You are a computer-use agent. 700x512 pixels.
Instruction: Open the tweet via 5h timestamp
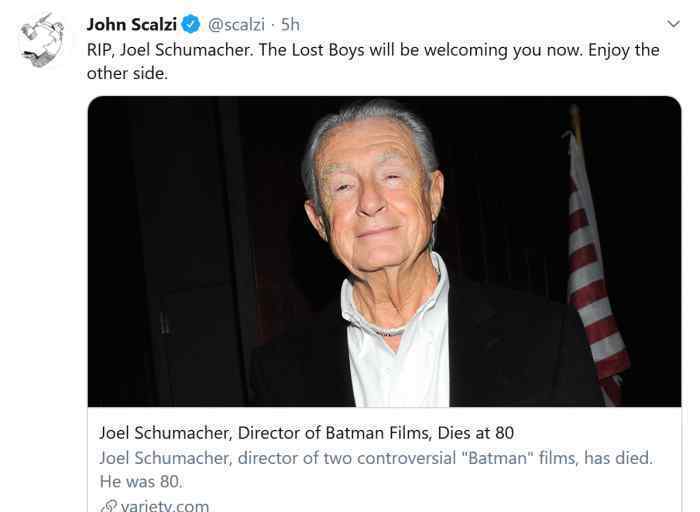290,24
